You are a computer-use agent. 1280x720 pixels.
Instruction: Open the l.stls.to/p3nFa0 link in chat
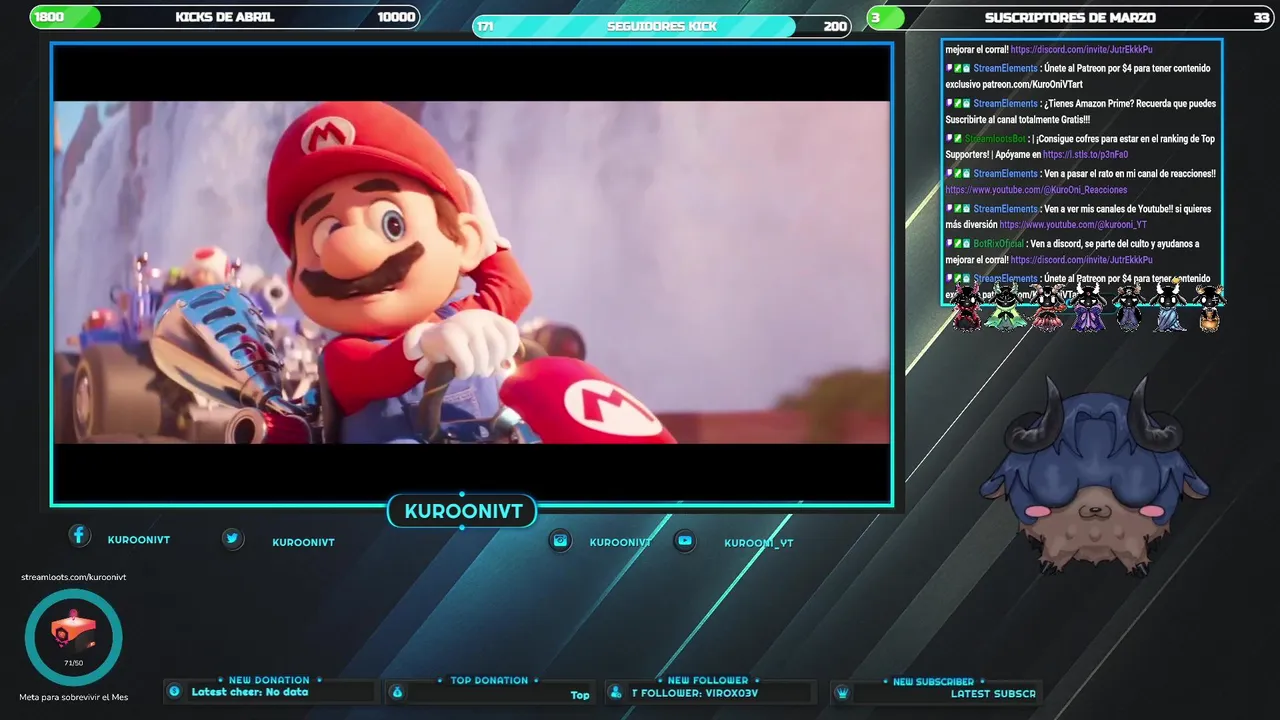tap(1085, 155)
